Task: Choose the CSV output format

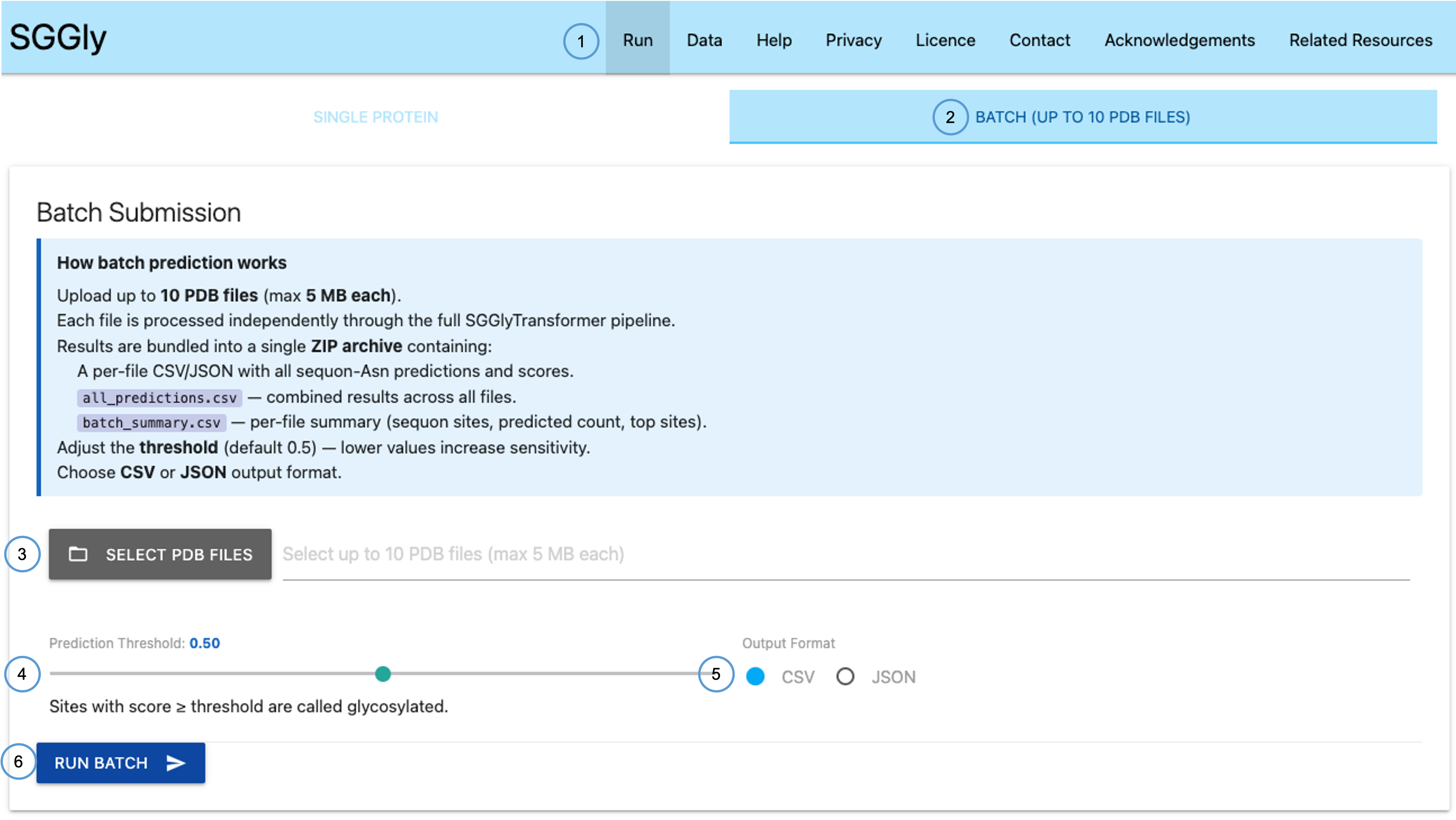Action: [x=756, y=676]
